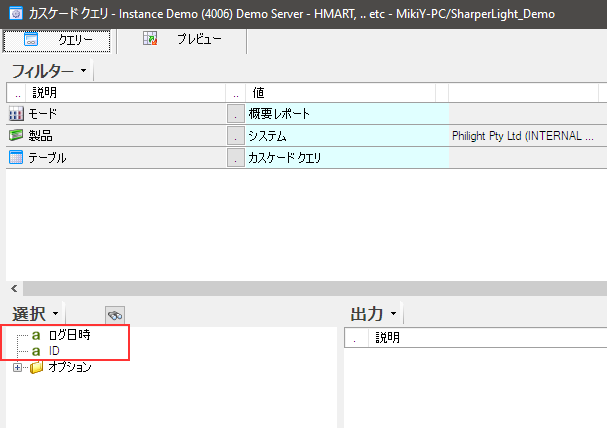Select the モード filter row label
The height and width of the screenshot is (428, 607).
point(43,114)
